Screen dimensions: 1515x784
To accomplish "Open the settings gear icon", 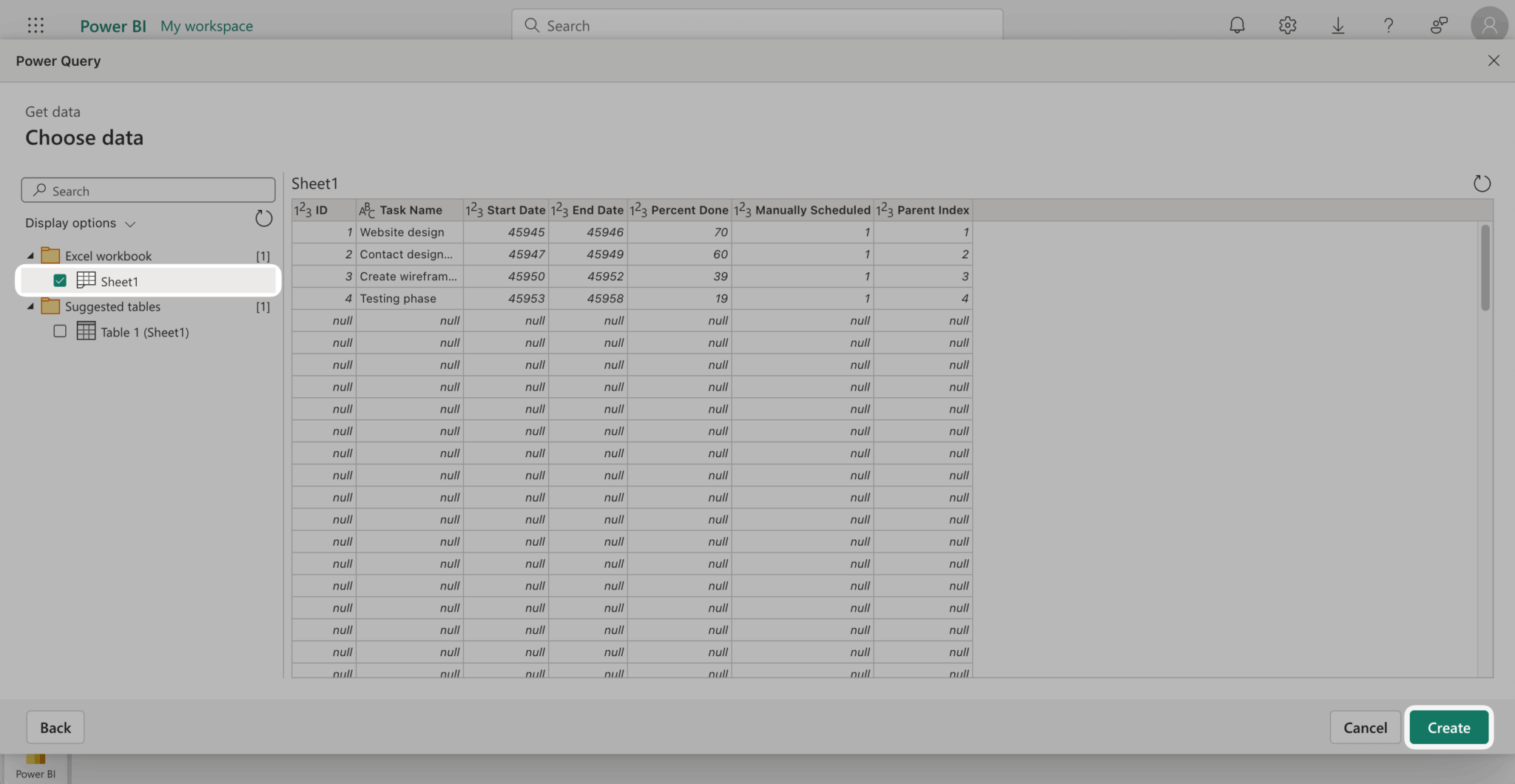I will [x=1287, y=26].
